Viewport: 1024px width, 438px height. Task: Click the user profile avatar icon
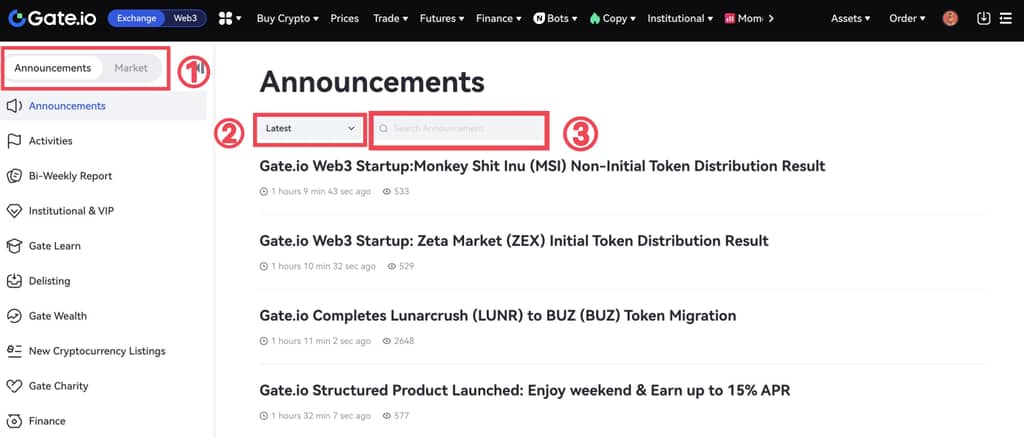tap(950, 18)
